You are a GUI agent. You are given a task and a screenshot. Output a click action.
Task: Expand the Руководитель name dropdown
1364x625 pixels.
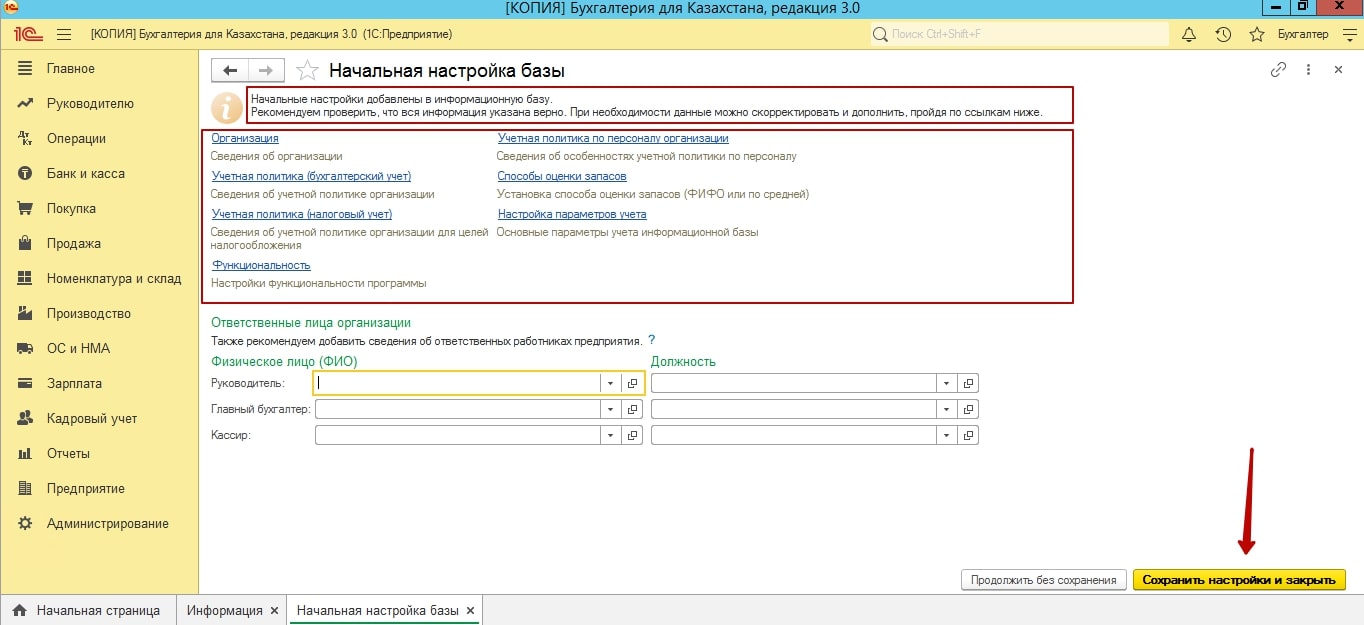click(610, 383)
